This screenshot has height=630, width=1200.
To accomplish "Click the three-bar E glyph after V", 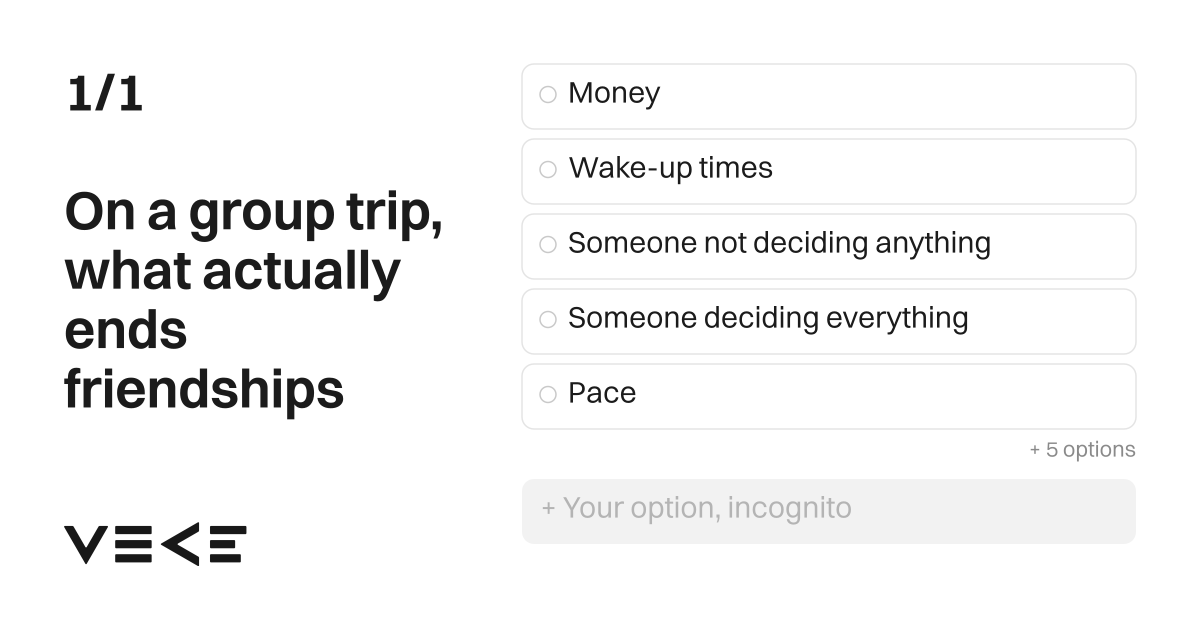I will point(132,544).
